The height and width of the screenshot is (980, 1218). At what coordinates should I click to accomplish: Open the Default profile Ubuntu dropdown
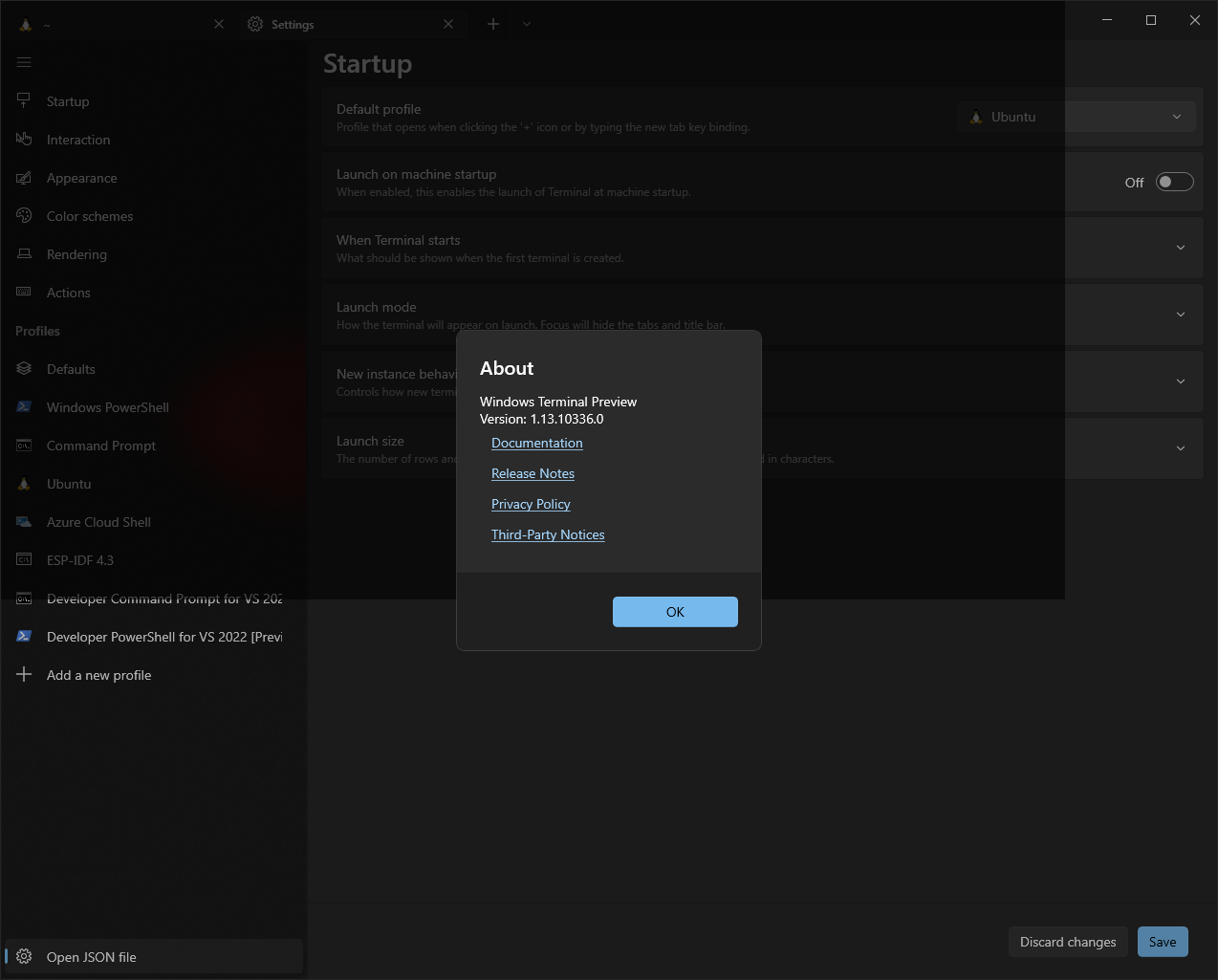coord(1077,117)
